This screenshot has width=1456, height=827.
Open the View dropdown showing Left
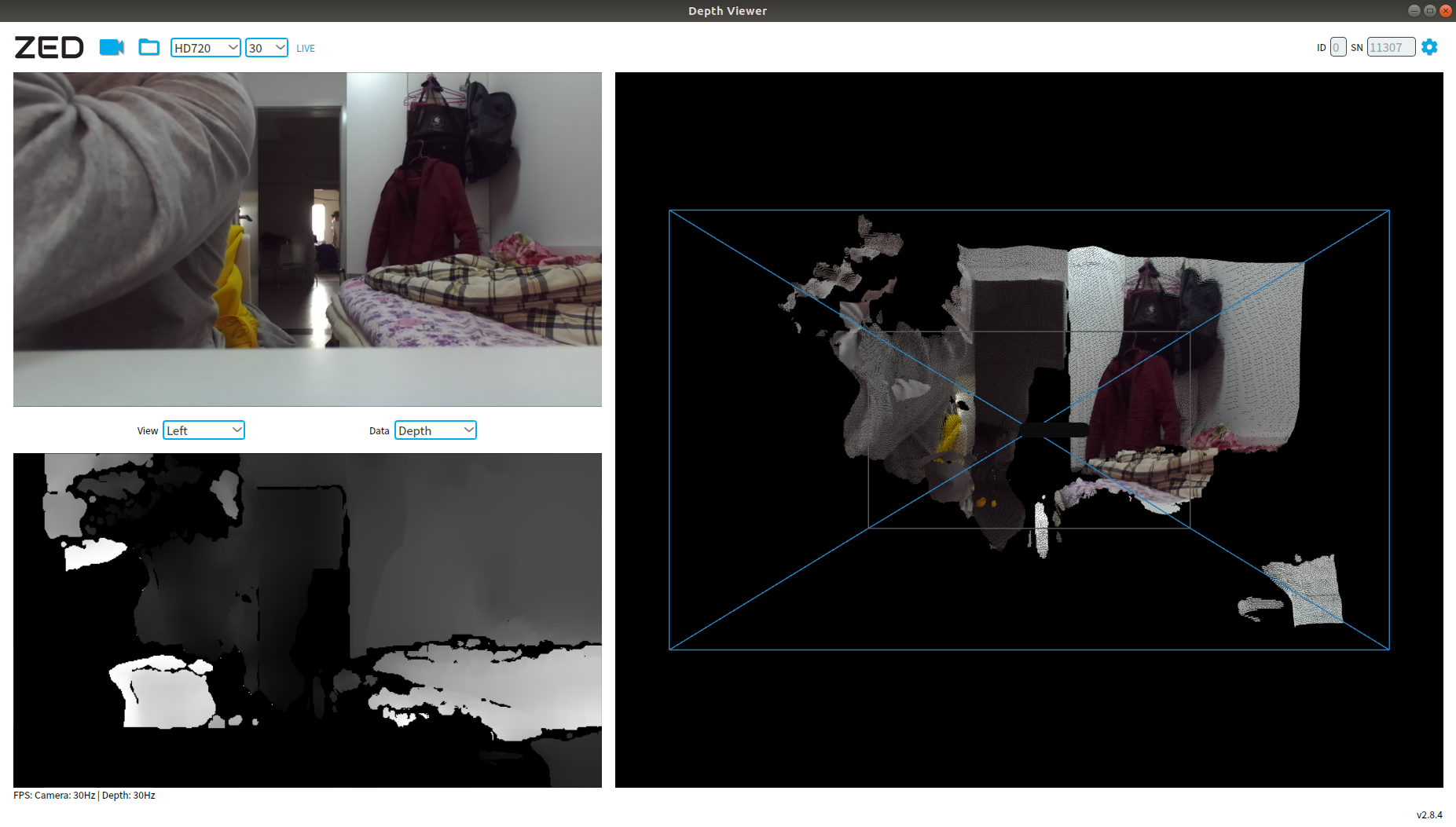(204, 430)
